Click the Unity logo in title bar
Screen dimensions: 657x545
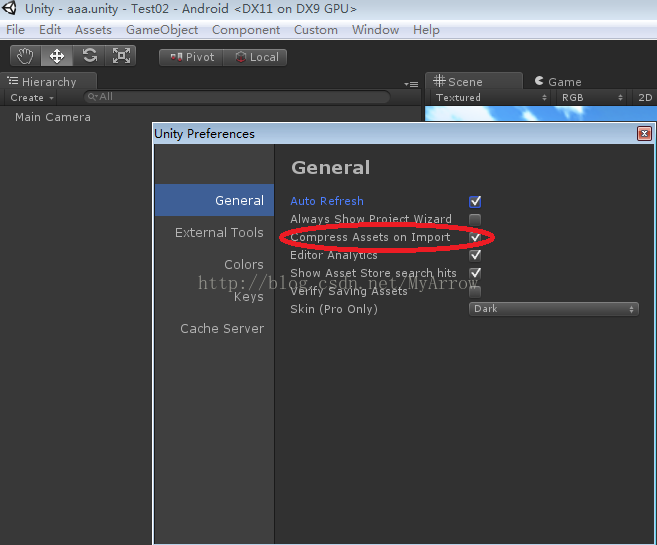pos(9,8)
